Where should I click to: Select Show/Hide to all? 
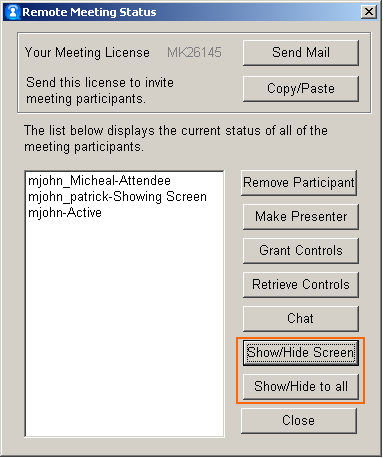(301, 387)
